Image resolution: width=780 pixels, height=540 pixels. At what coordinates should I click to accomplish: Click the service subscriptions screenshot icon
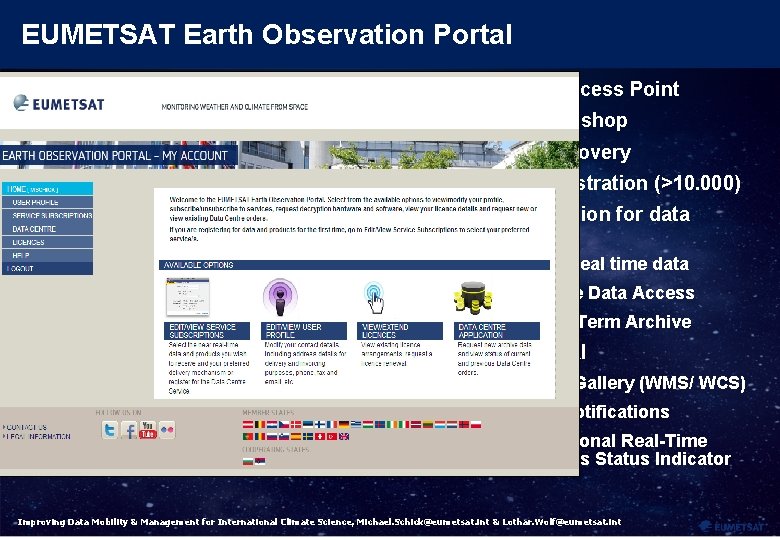188,297
